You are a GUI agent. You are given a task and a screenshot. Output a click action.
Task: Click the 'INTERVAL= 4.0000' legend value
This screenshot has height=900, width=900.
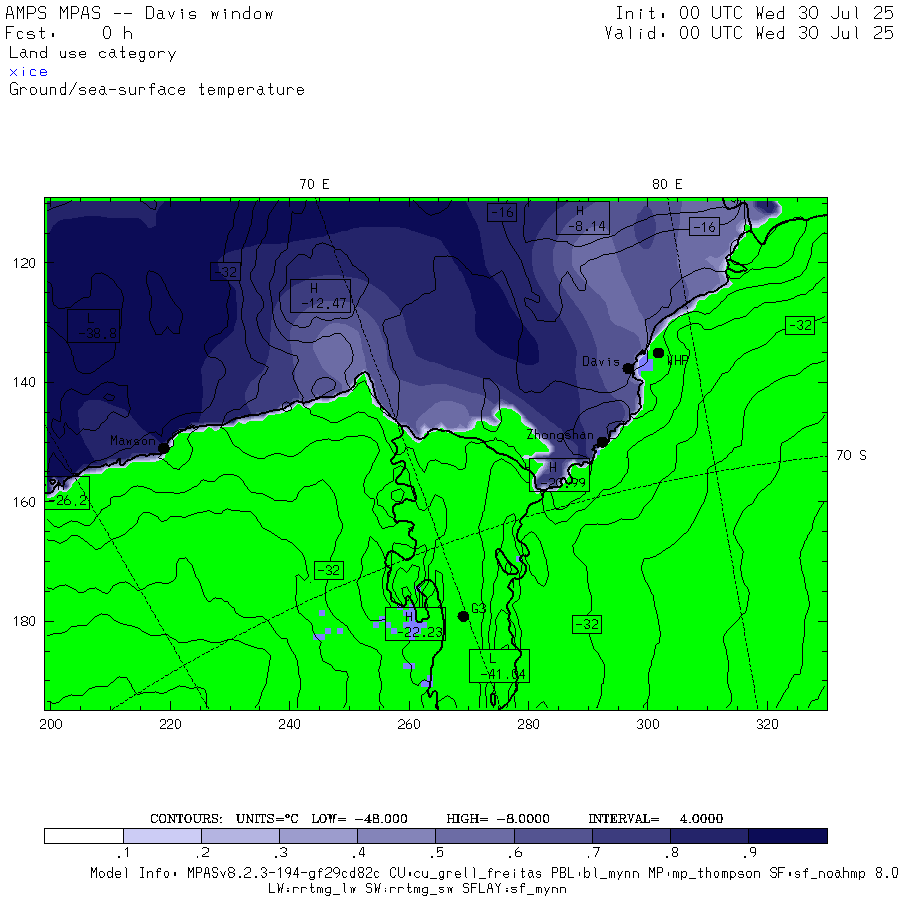click(655, 818)
